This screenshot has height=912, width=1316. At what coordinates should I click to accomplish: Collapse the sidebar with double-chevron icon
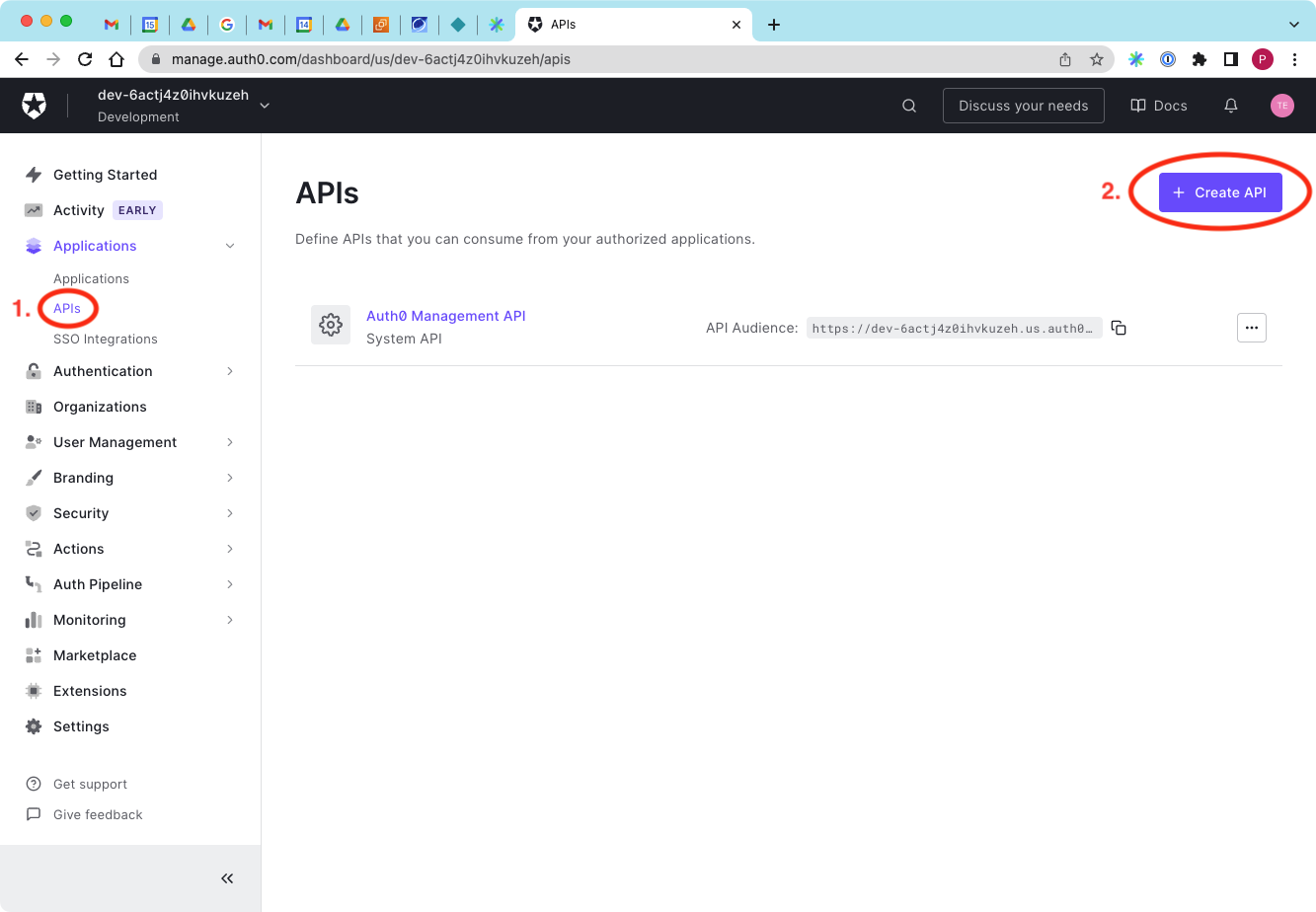coord(227,878)
